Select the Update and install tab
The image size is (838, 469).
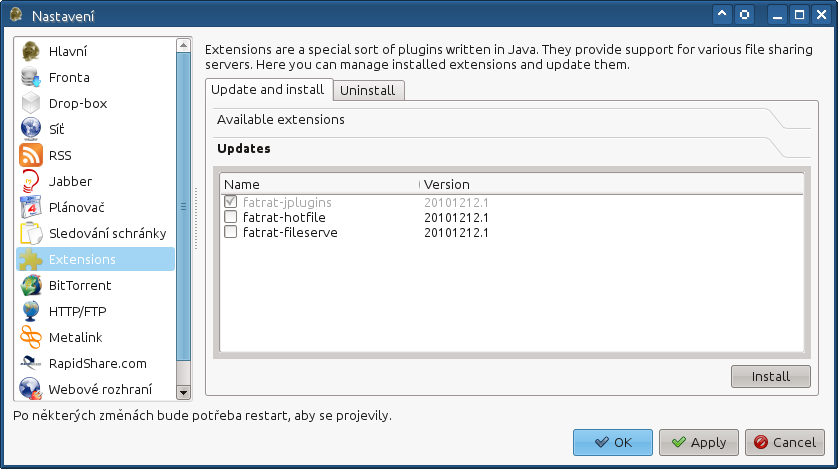point(268,89)
